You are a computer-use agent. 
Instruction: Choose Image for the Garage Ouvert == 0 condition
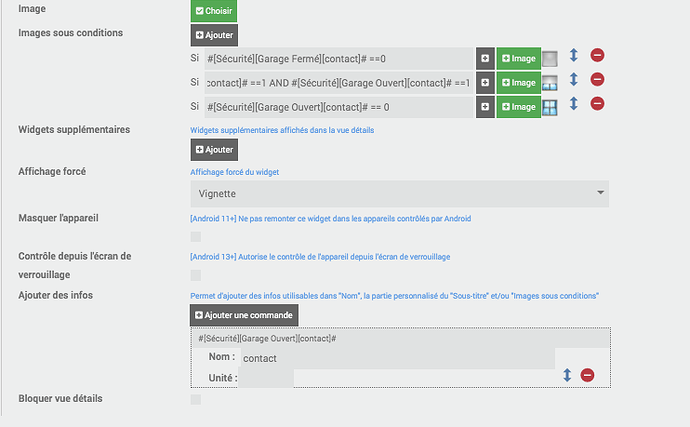click(x=518, y=106)
